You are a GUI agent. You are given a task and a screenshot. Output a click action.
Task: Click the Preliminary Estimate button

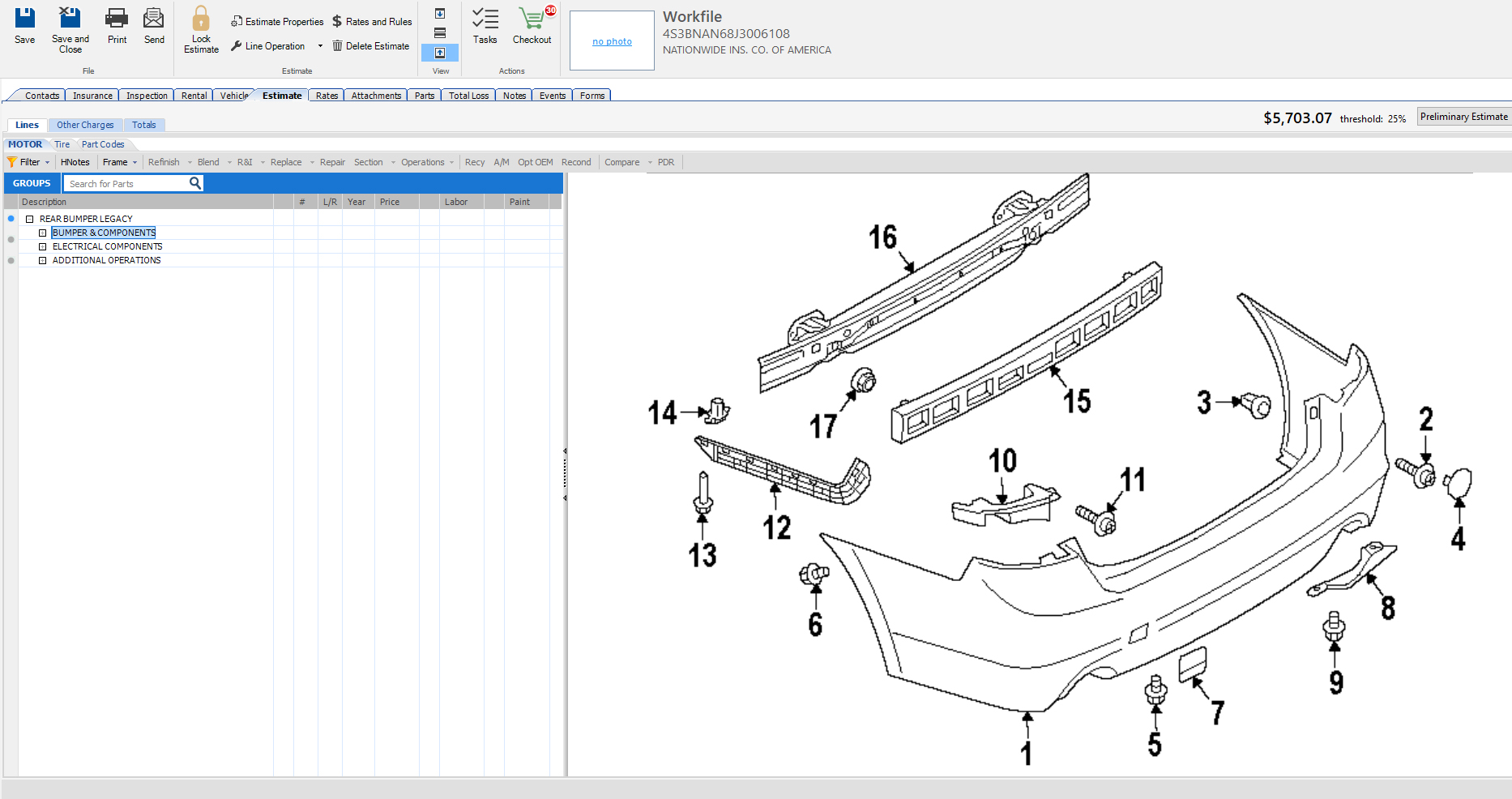coord(1463,117)
